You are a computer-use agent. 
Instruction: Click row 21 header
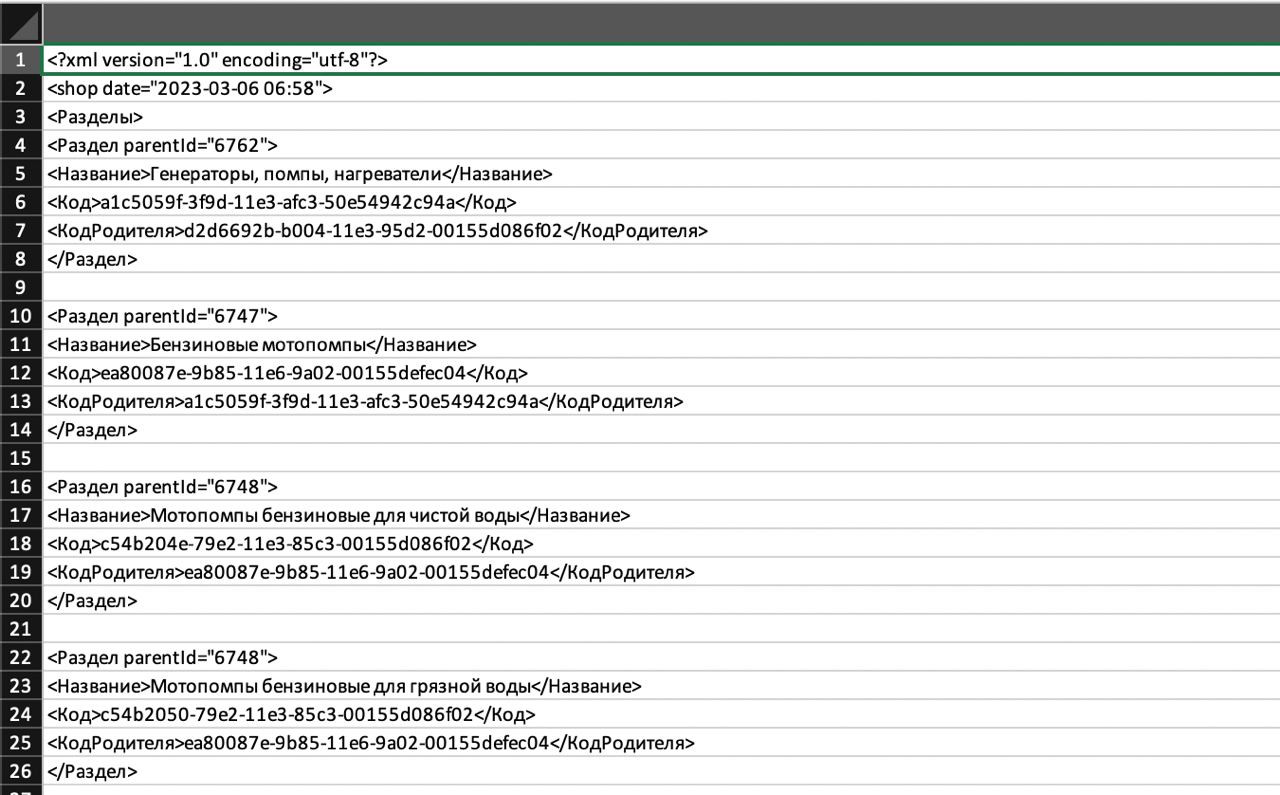[x=21, y=629]
